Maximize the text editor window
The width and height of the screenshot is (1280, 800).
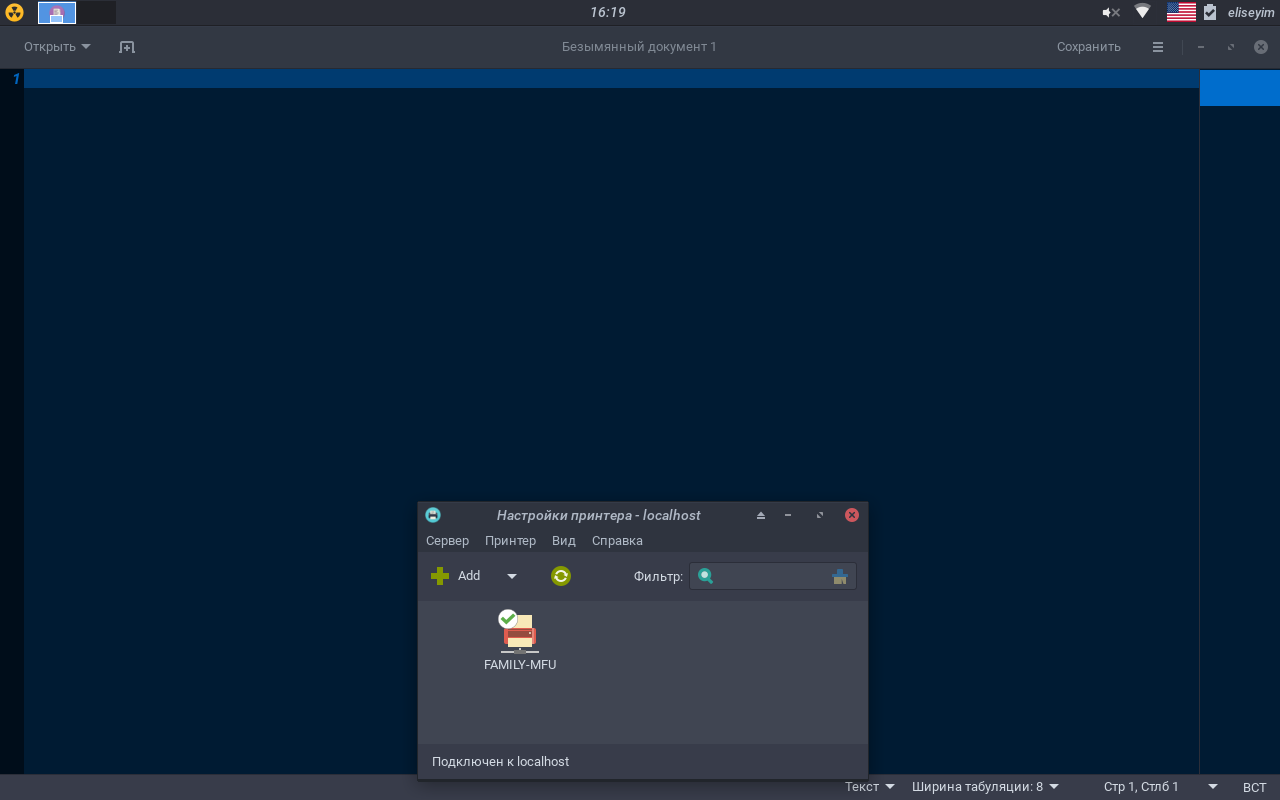tap(1231, 47)
